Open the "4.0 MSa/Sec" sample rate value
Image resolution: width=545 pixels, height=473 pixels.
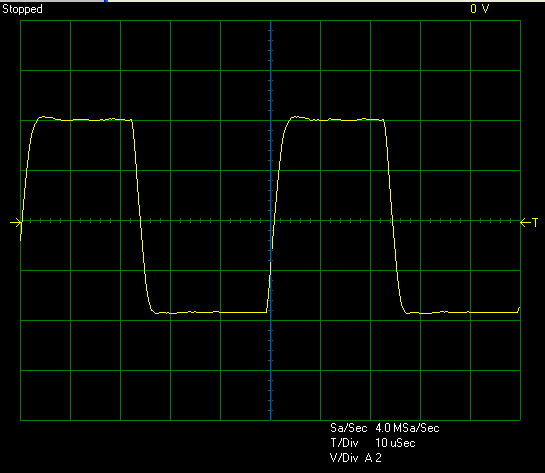(x=407, y=428)
